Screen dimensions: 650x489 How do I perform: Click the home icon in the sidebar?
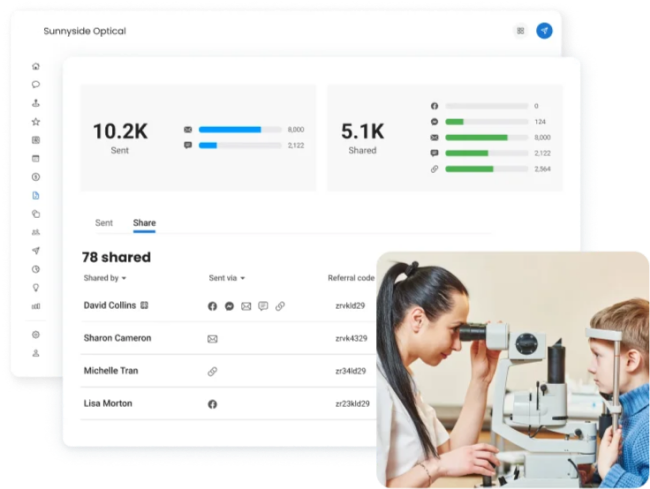36,66
